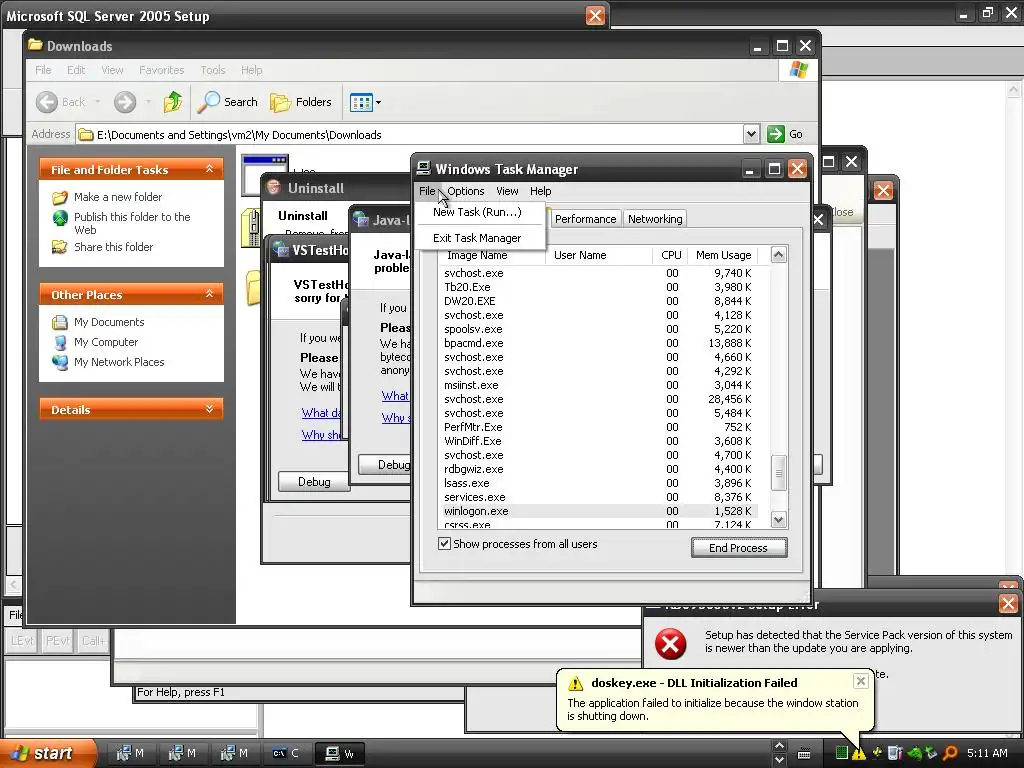Screen dimensions: 1024x768
Task: Open Search in the Downloads window
Action: [x=227, y=102]
